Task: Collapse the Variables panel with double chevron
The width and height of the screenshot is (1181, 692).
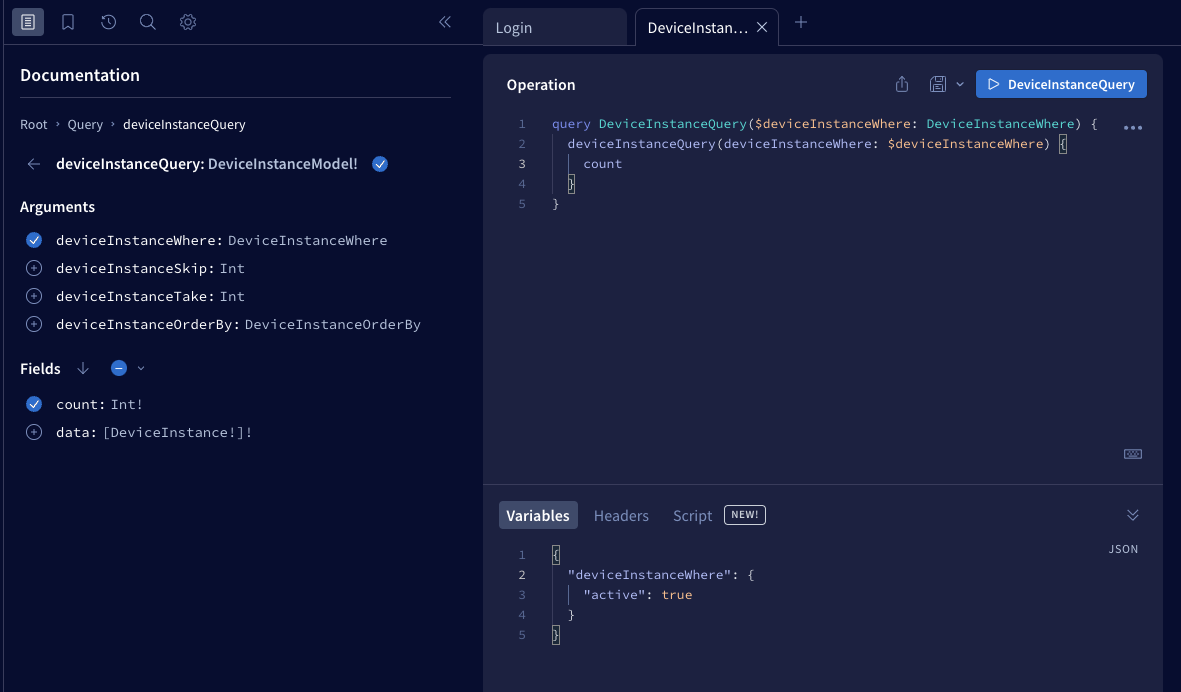Action: (1132, 515)
